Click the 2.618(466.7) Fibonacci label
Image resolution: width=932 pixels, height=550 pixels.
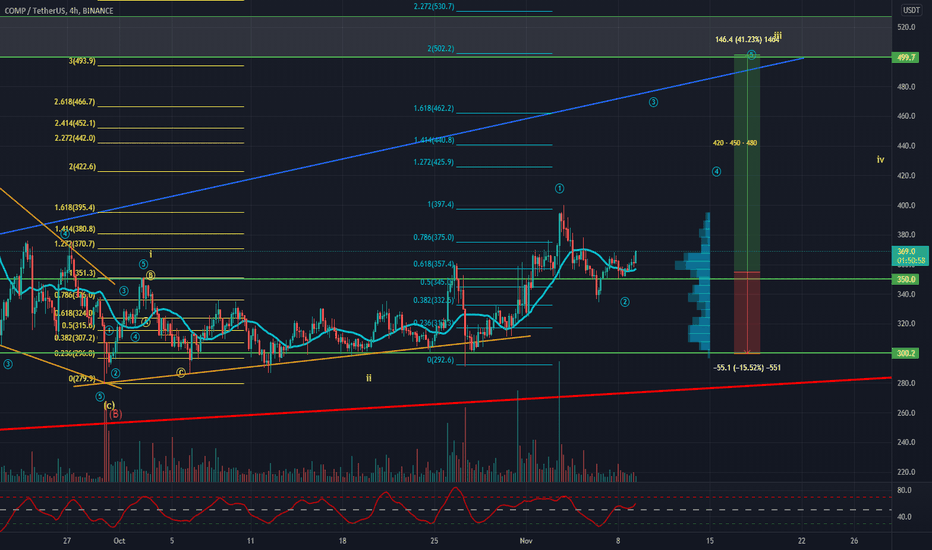[74, 102]
